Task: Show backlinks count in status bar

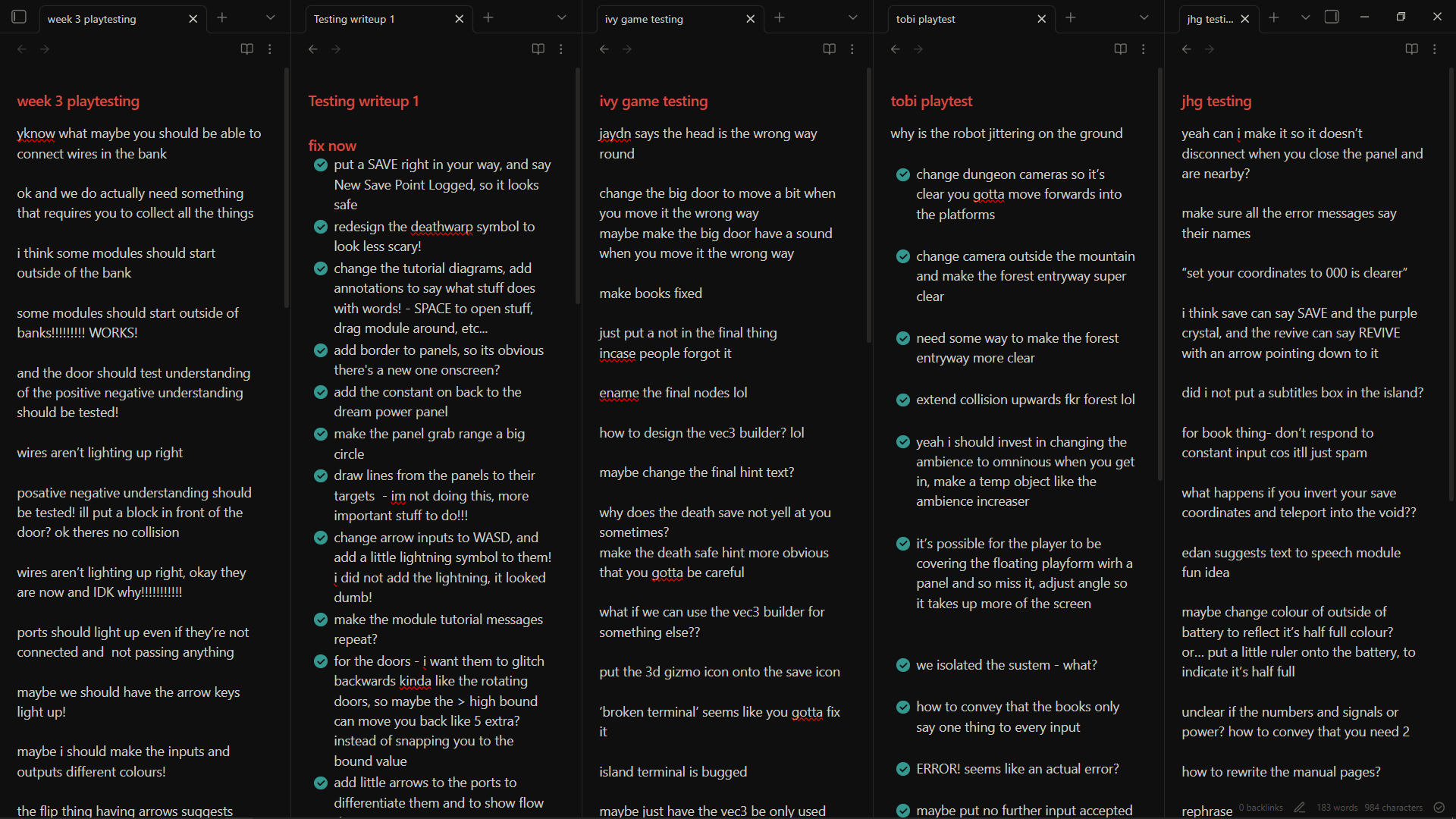Action: coord(1260,808)
